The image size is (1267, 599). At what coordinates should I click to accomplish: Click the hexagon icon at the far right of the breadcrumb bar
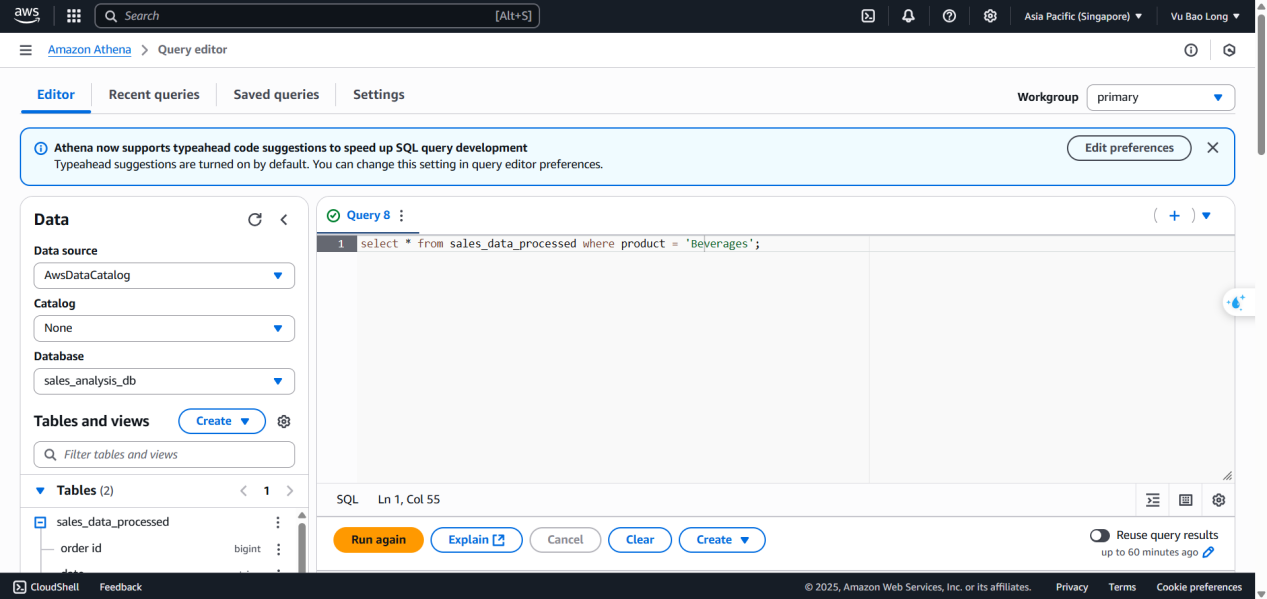pyautogui.click(x=1229, y=50)
